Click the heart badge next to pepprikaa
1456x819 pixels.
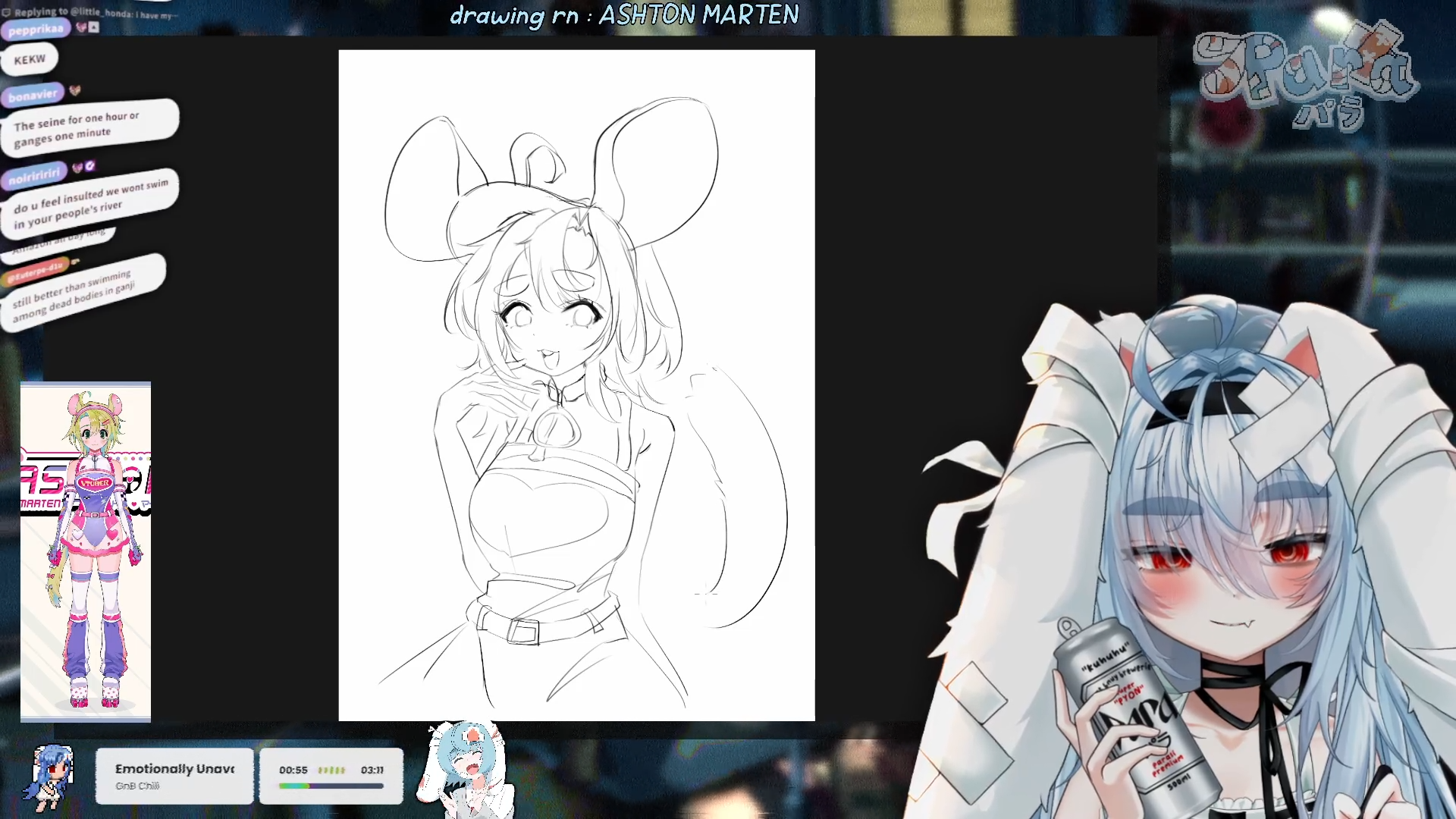click(81, 27)
